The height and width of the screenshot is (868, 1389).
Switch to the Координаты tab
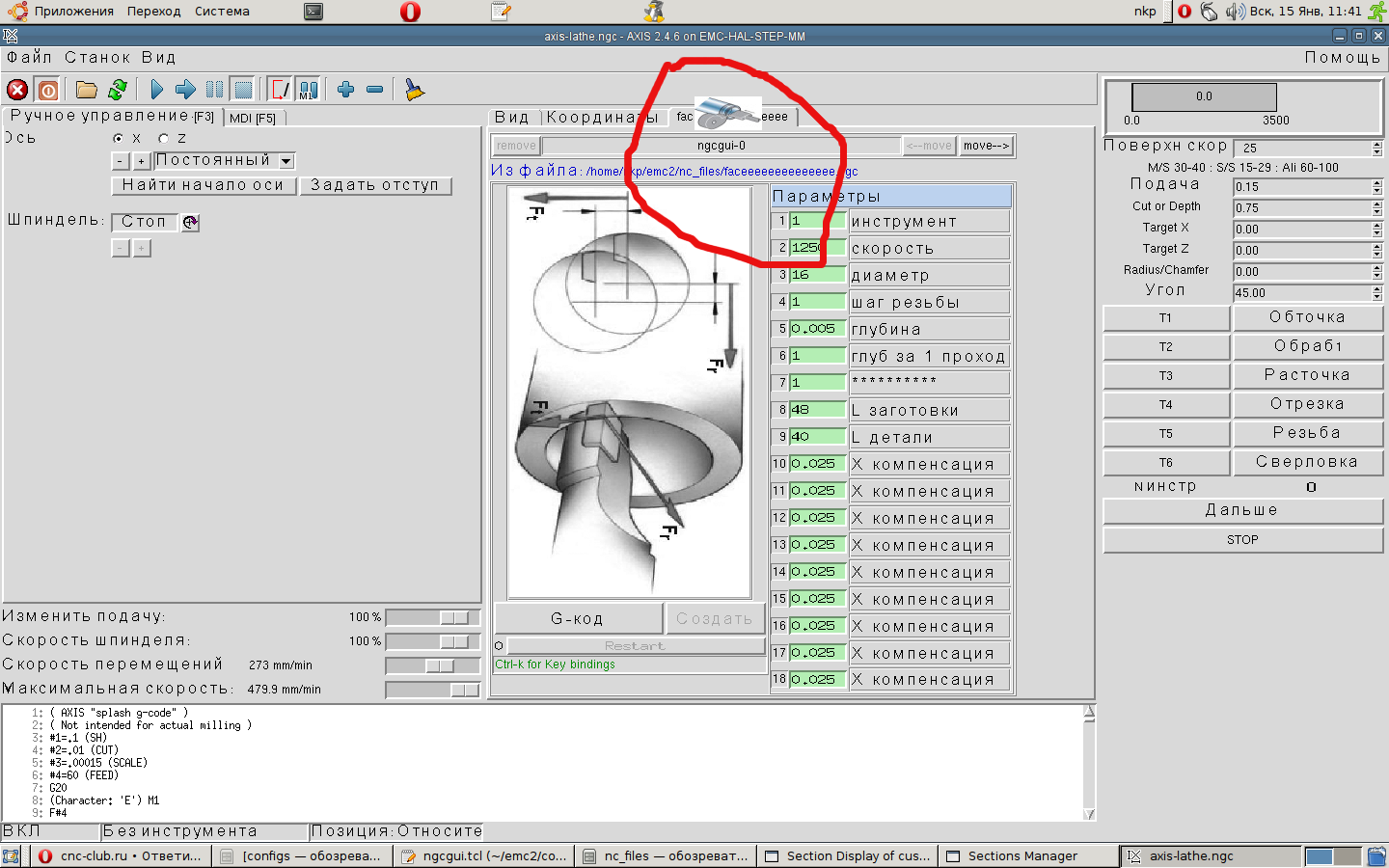coord(603,118)
